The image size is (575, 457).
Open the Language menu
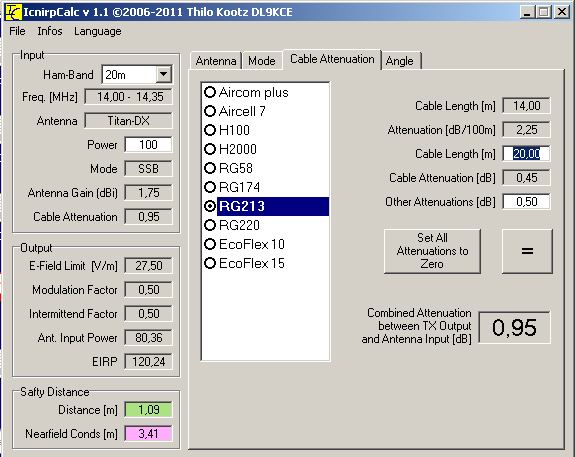click(98, 32)
